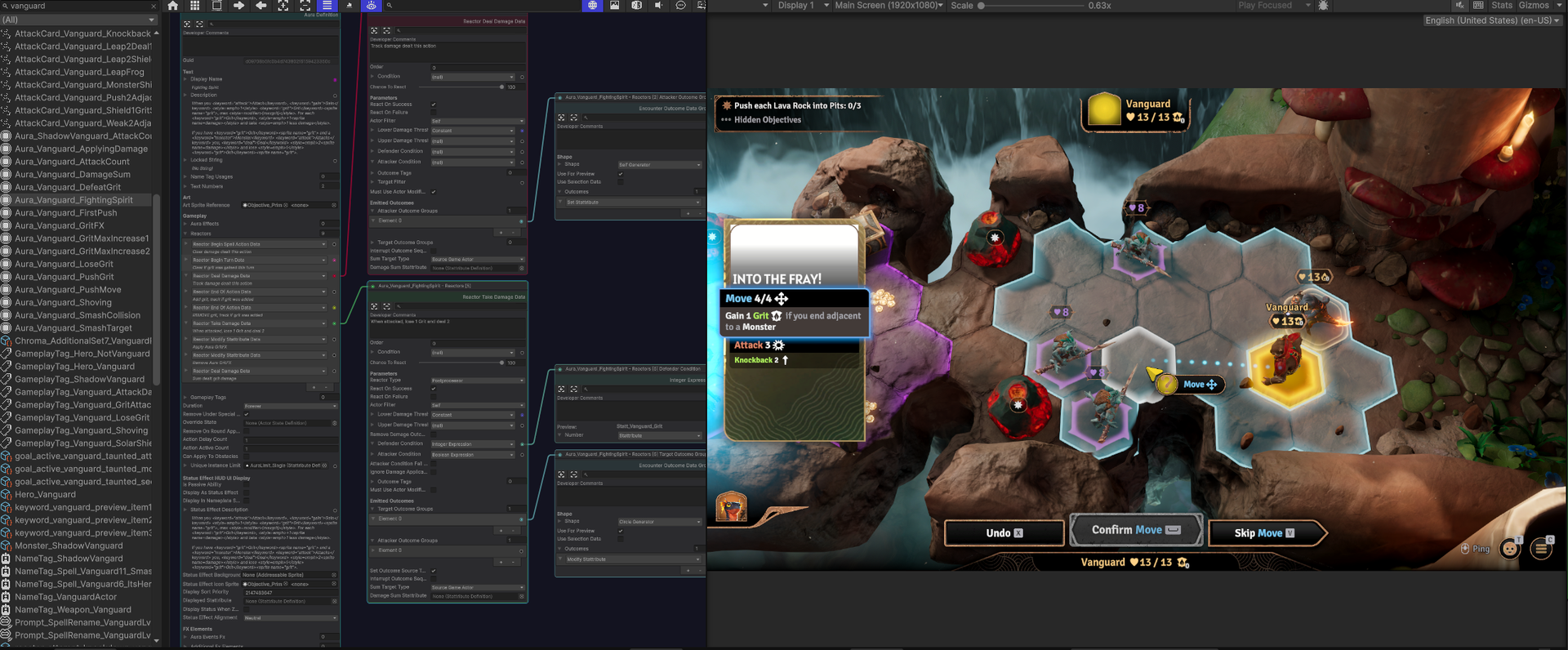Screen dimensions: 1568x650
Task: Click the speech bubble icon in toolbar
Action: coord(680,6)
